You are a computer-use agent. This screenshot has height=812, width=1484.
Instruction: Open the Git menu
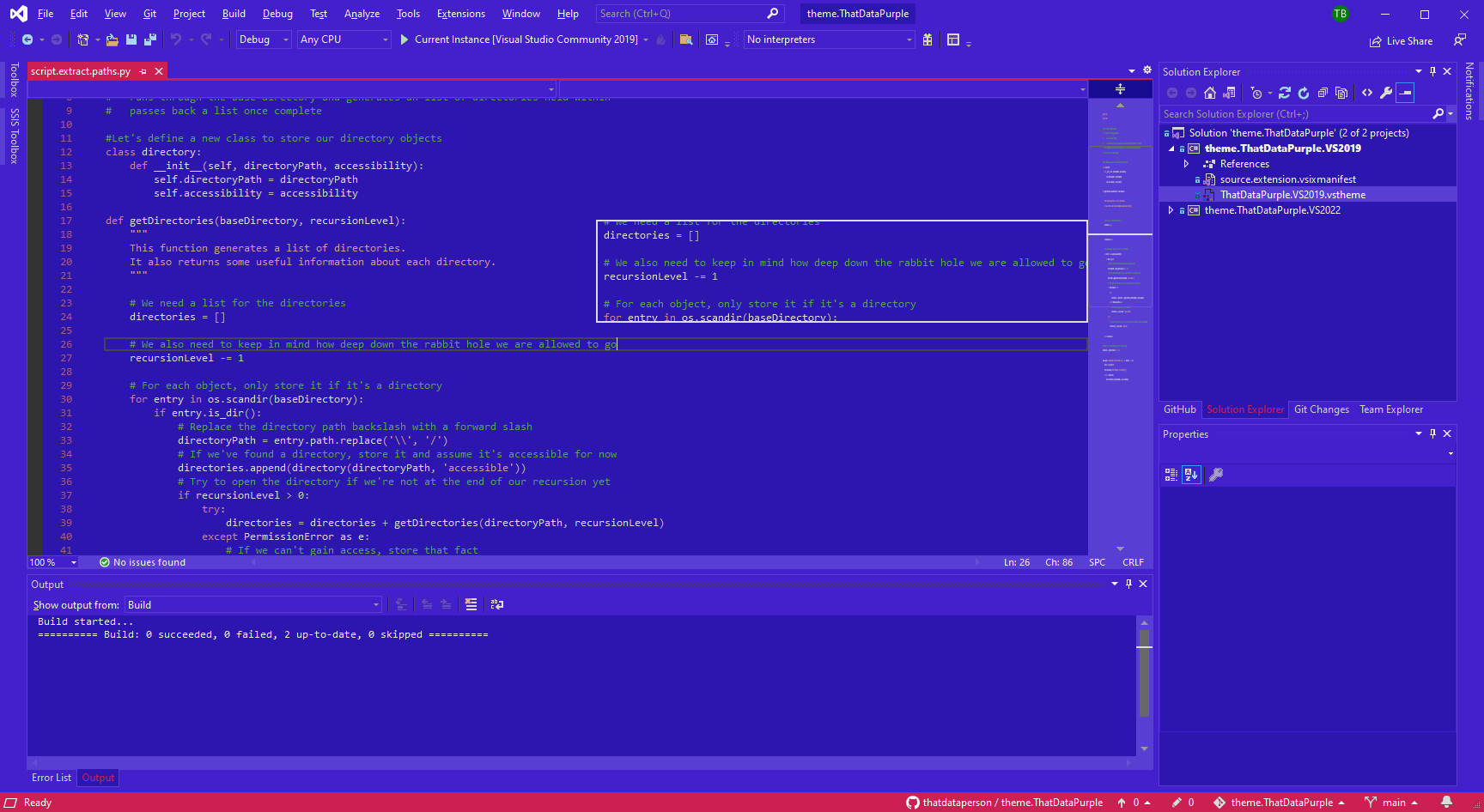click(x=149, y=13)
